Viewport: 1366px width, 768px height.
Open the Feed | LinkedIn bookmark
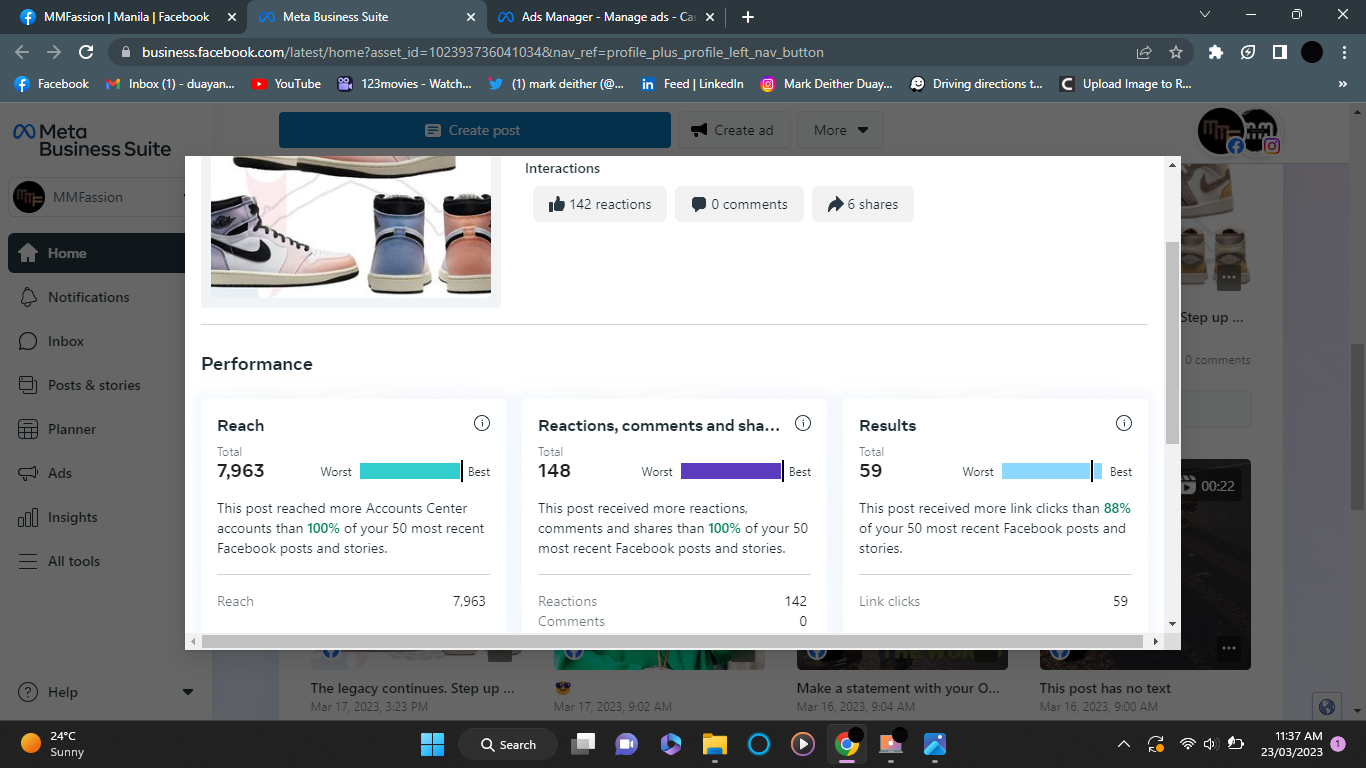pos(692,84)
